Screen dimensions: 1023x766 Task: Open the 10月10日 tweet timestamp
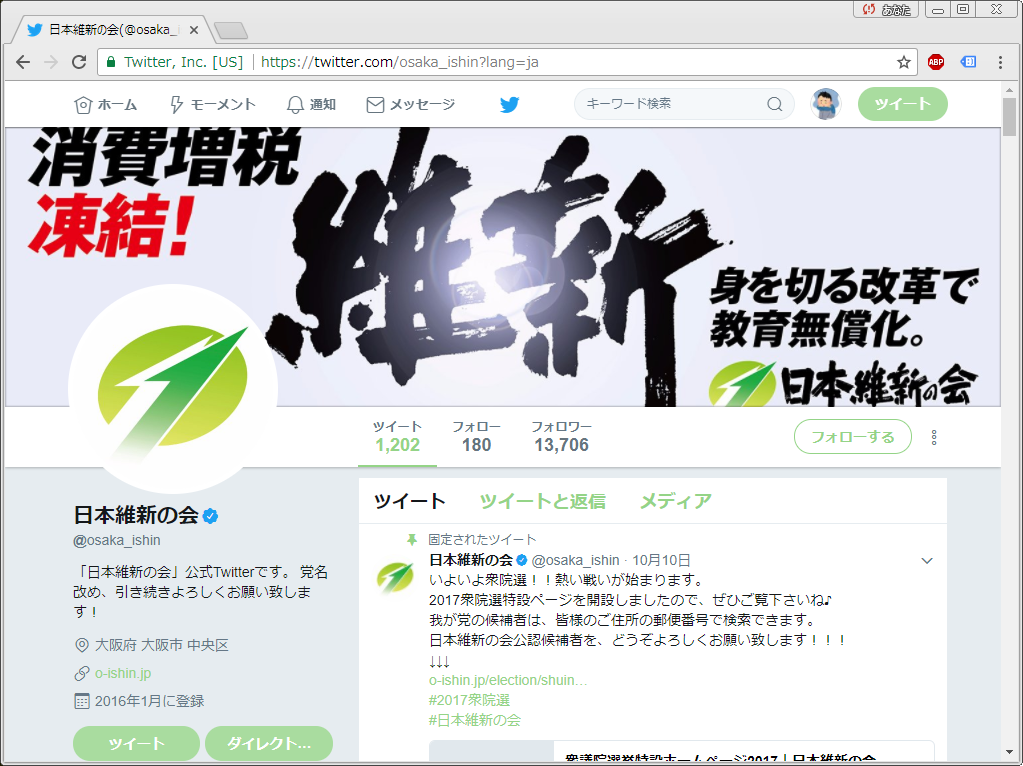click(x=661, y=560)
